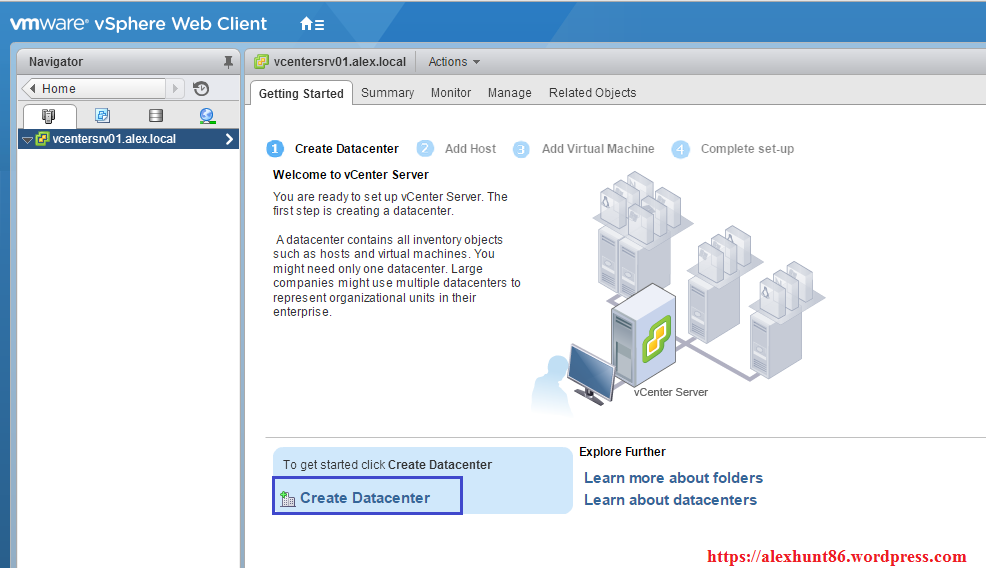Select VMs and Templates inventory tab icon

[x=102, y=116]
